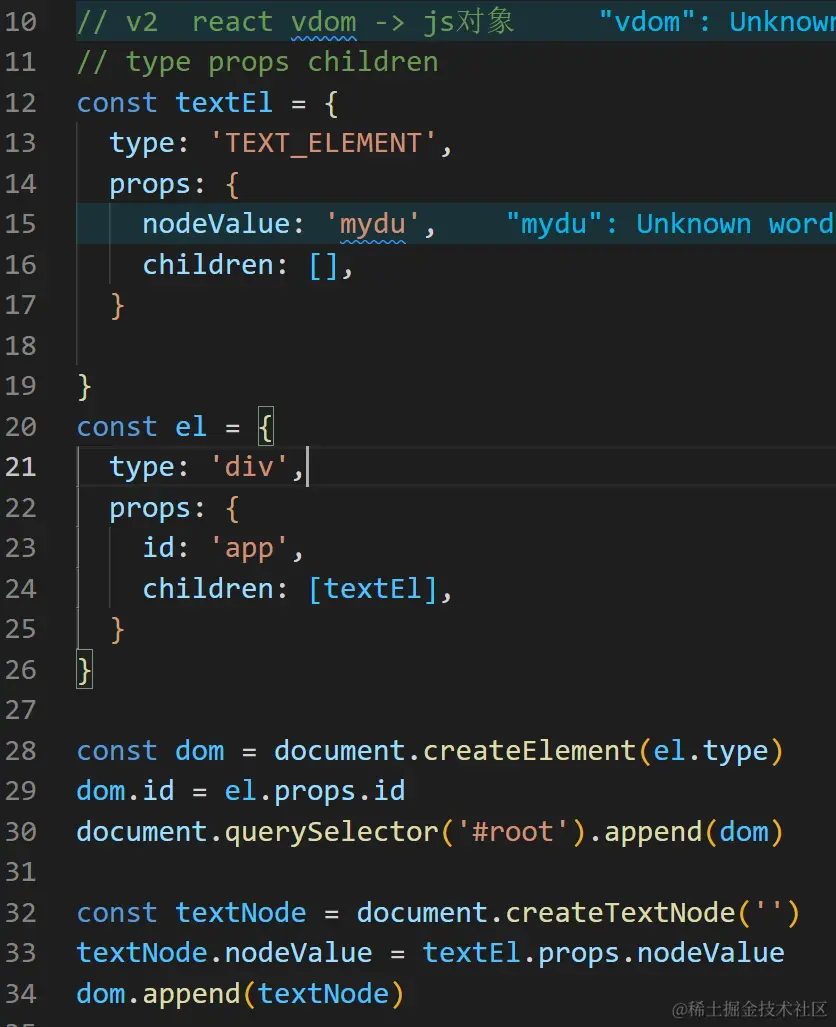Click the '// type props children' comment
This screenshot has width=836, height=1027.
click(x=257, y=63)
